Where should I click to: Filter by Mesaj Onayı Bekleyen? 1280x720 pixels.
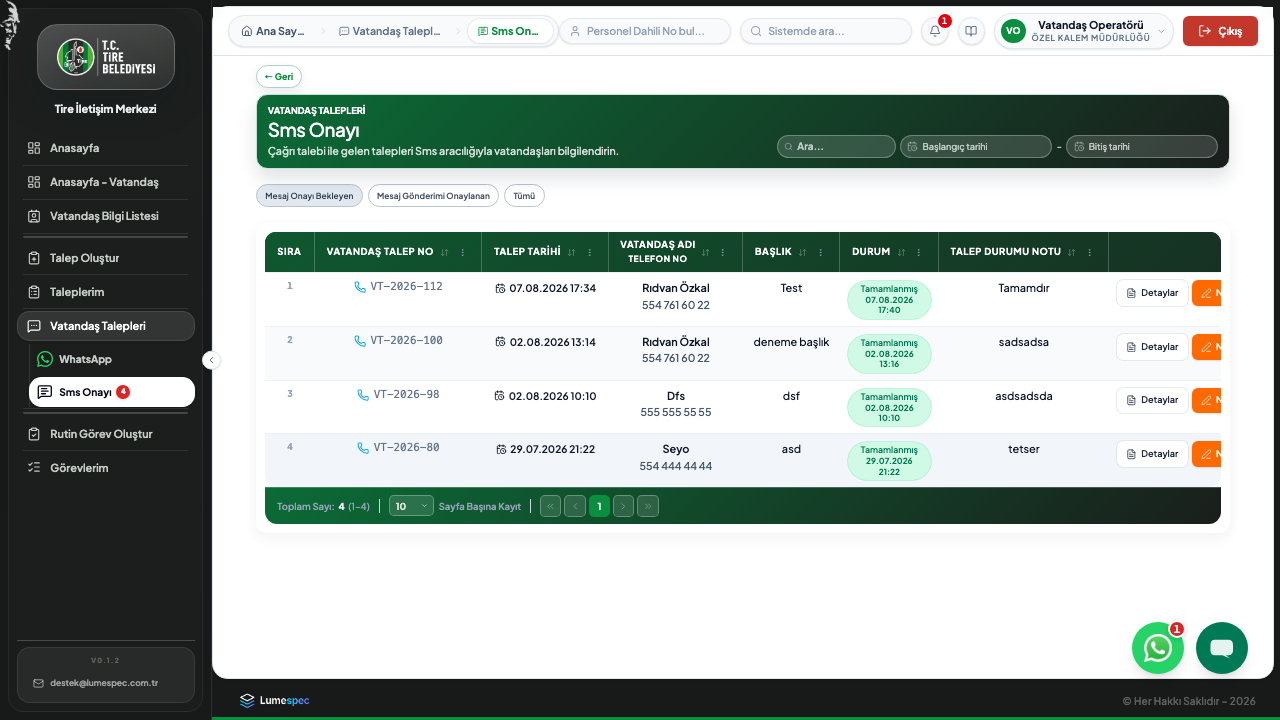(x=309, y=196)
